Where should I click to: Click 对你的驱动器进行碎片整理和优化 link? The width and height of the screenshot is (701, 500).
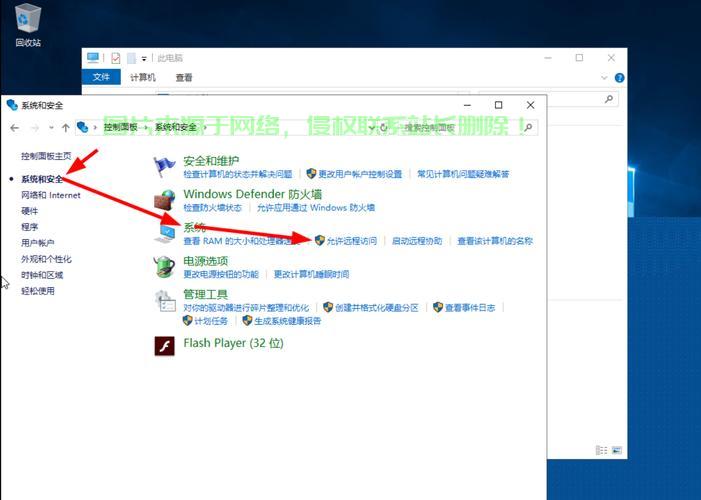246,308
